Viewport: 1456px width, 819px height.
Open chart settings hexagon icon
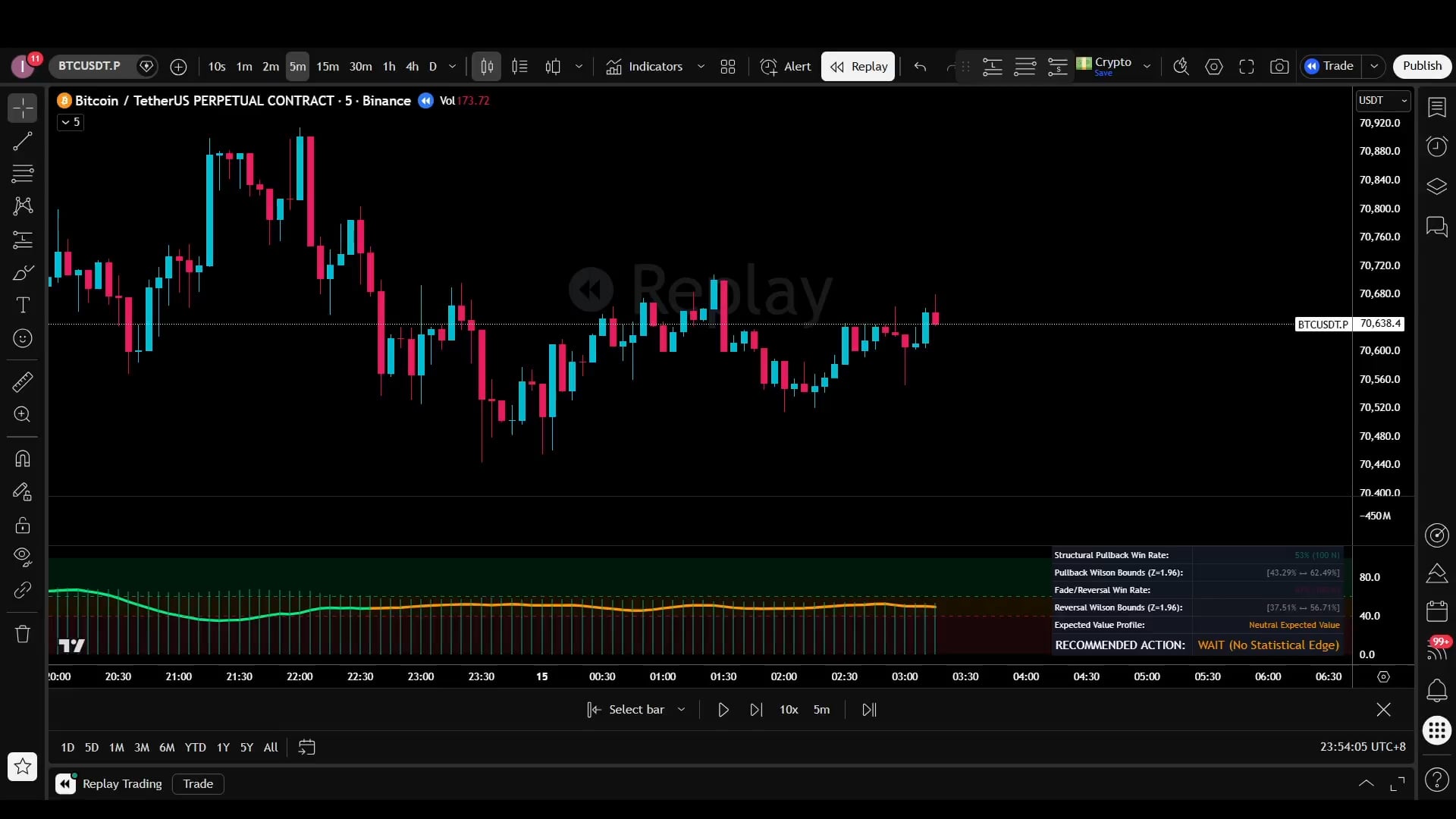(1214, 67)
